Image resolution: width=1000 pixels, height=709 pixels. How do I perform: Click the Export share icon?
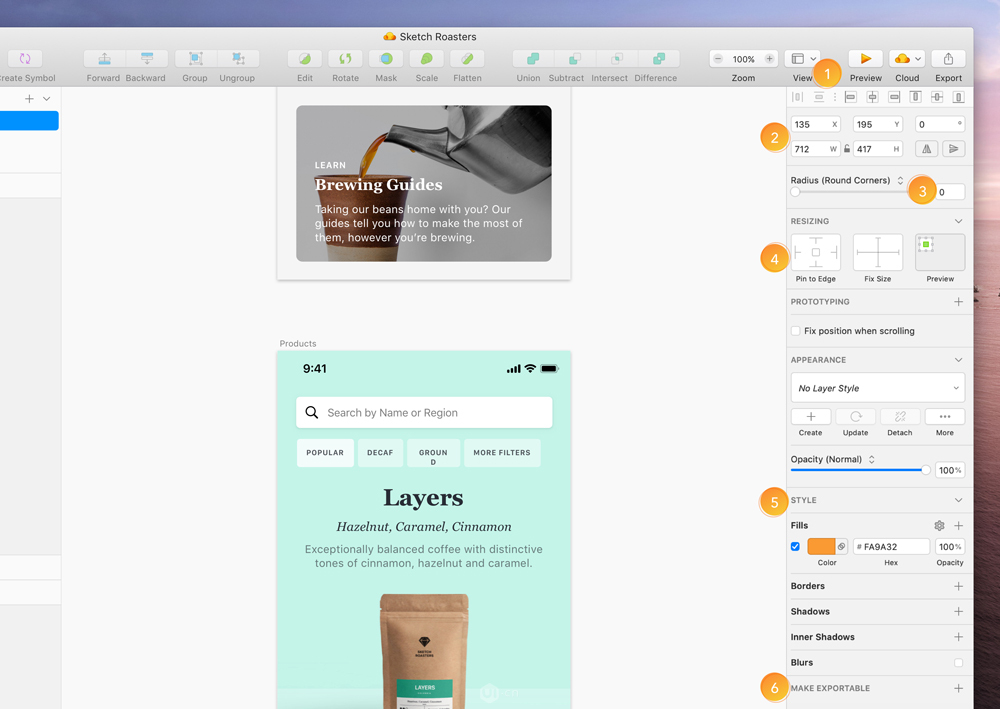(948, 59)
